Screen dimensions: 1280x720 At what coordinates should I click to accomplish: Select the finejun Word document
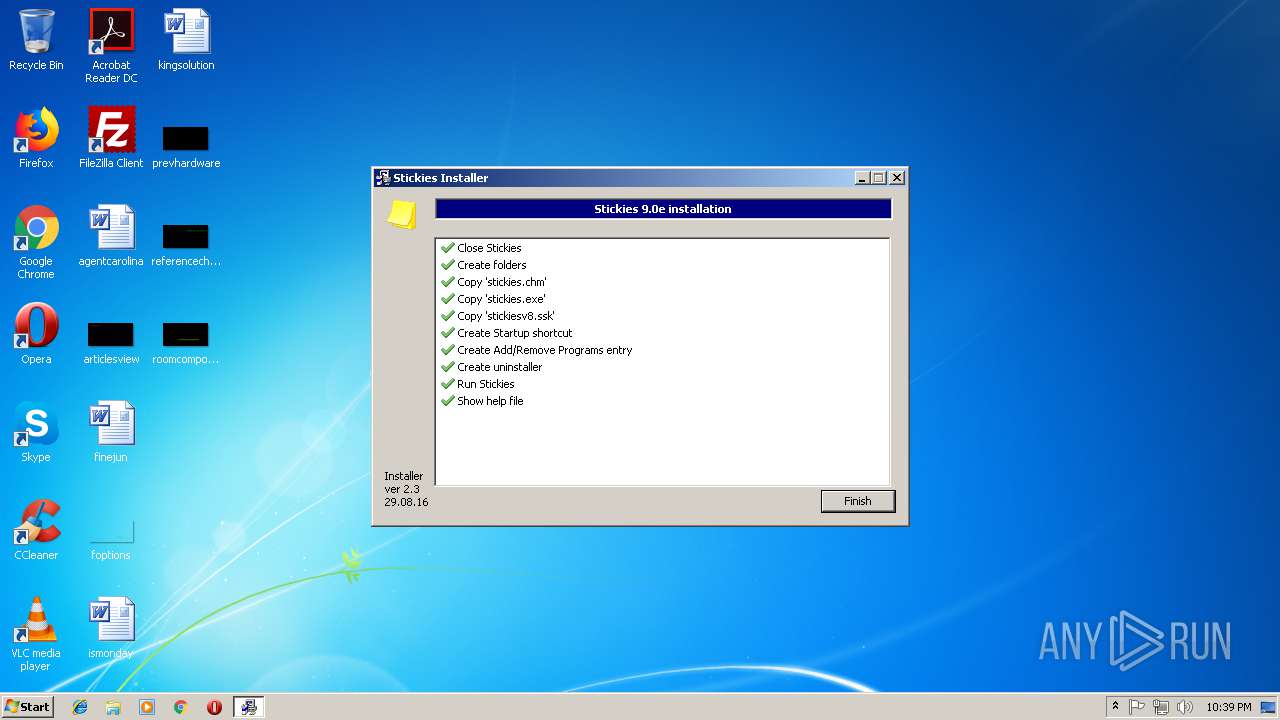point(111,432)
